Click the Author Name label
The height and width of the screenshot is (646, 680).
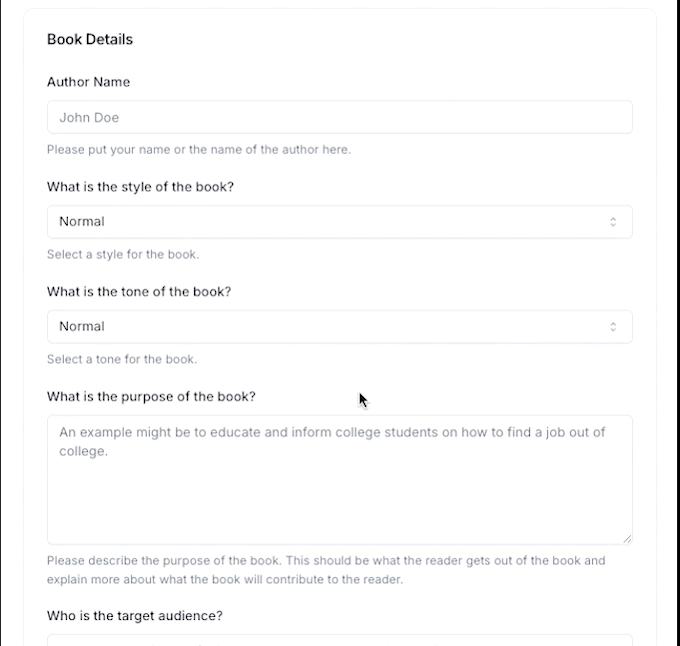pyautogui.click(x=88, y=82)
